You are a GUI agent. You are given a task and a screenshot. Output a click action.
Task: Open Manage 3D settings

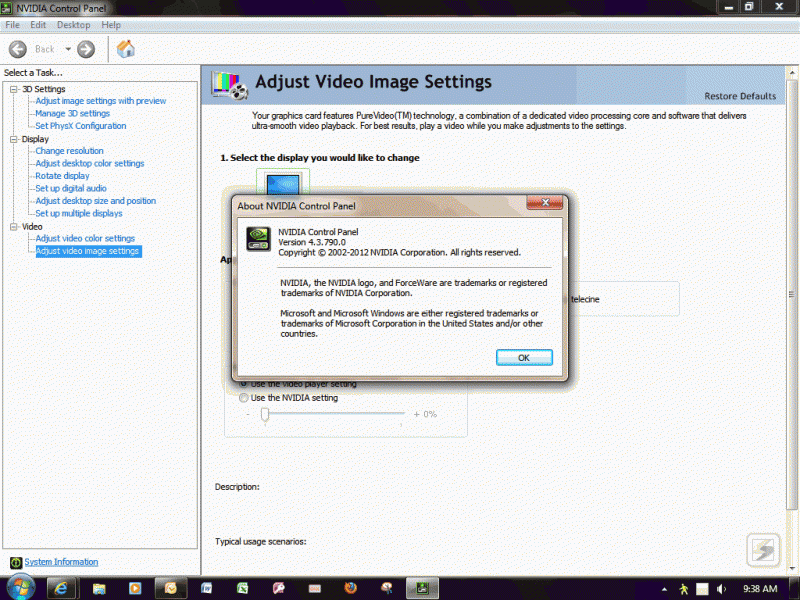(x=72, y=113)
